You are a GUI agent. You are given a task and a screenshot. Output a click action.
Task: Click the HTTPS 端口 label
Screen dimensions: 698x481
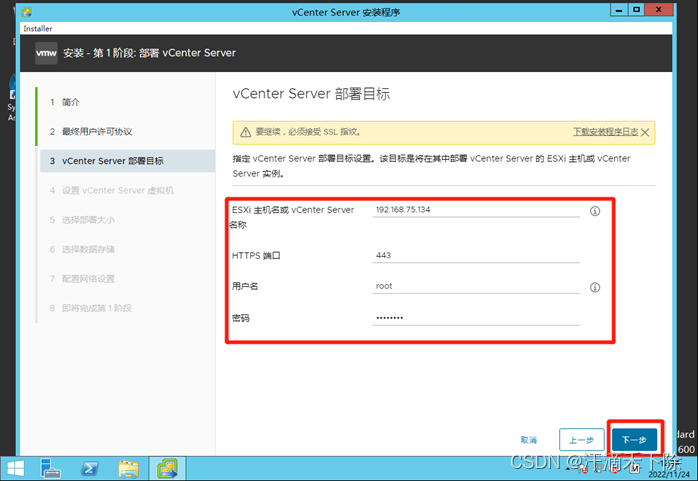(x=256, y=256)
